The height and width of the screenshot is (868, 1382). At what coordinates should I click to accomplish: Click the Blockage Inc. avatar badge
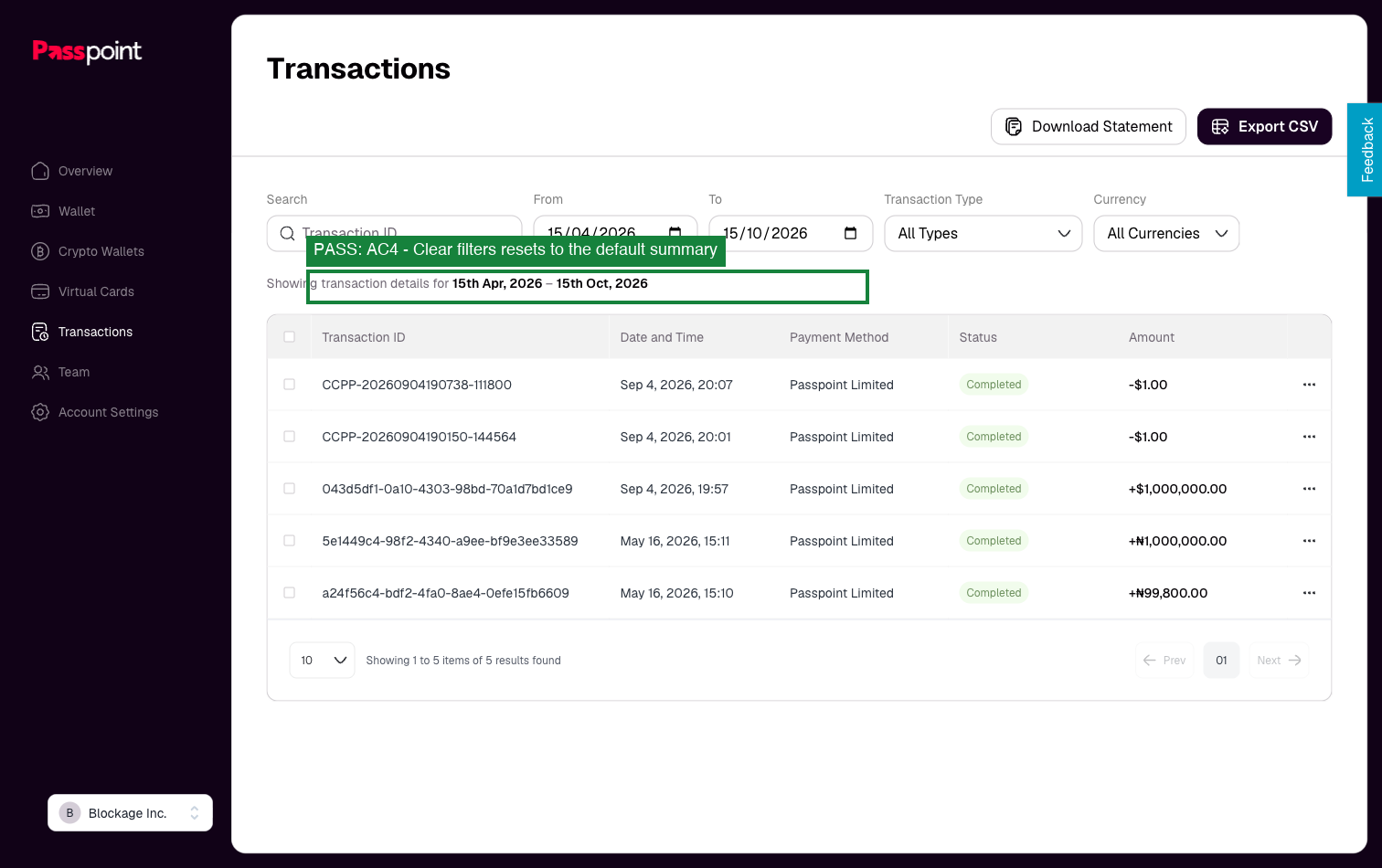[69, 813]
